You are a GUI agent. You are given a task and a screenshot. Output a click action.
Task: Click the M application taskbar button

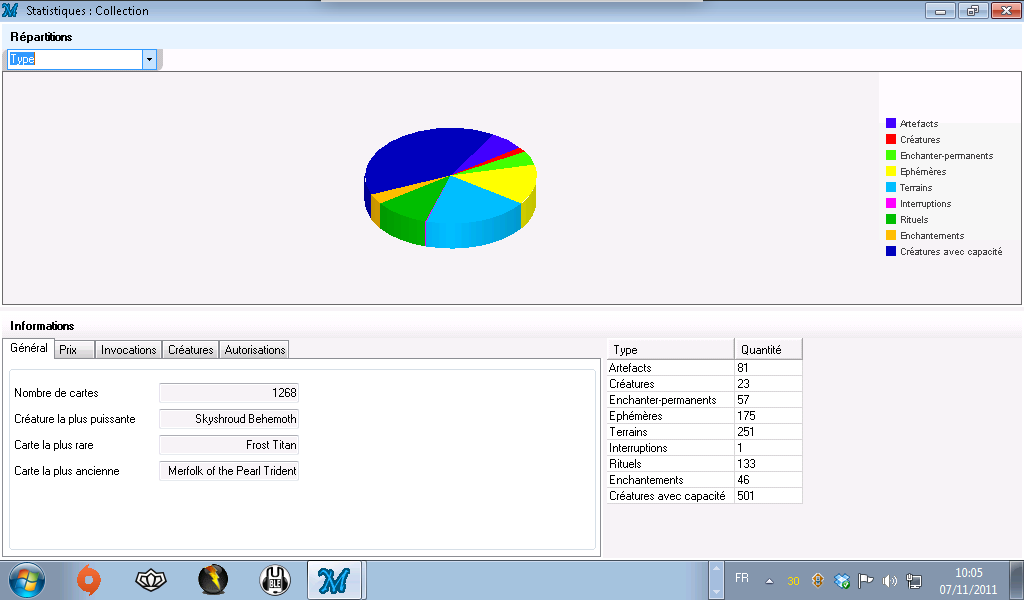point(334,580)
